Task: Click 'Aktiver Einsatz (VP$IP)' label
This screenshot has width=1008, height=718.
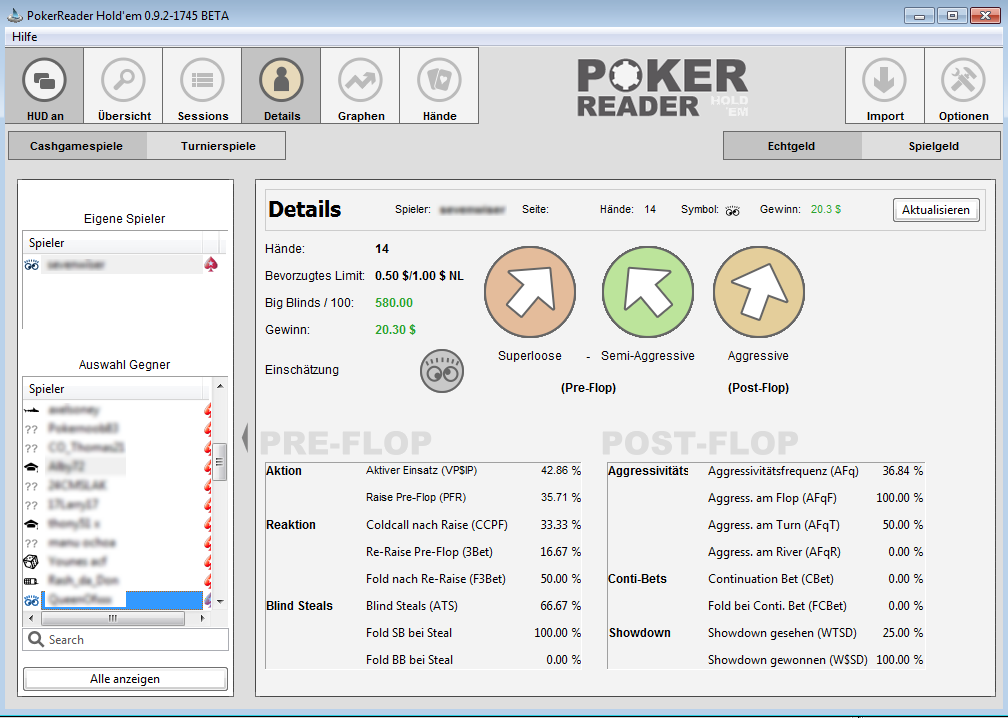Action: 422,471
